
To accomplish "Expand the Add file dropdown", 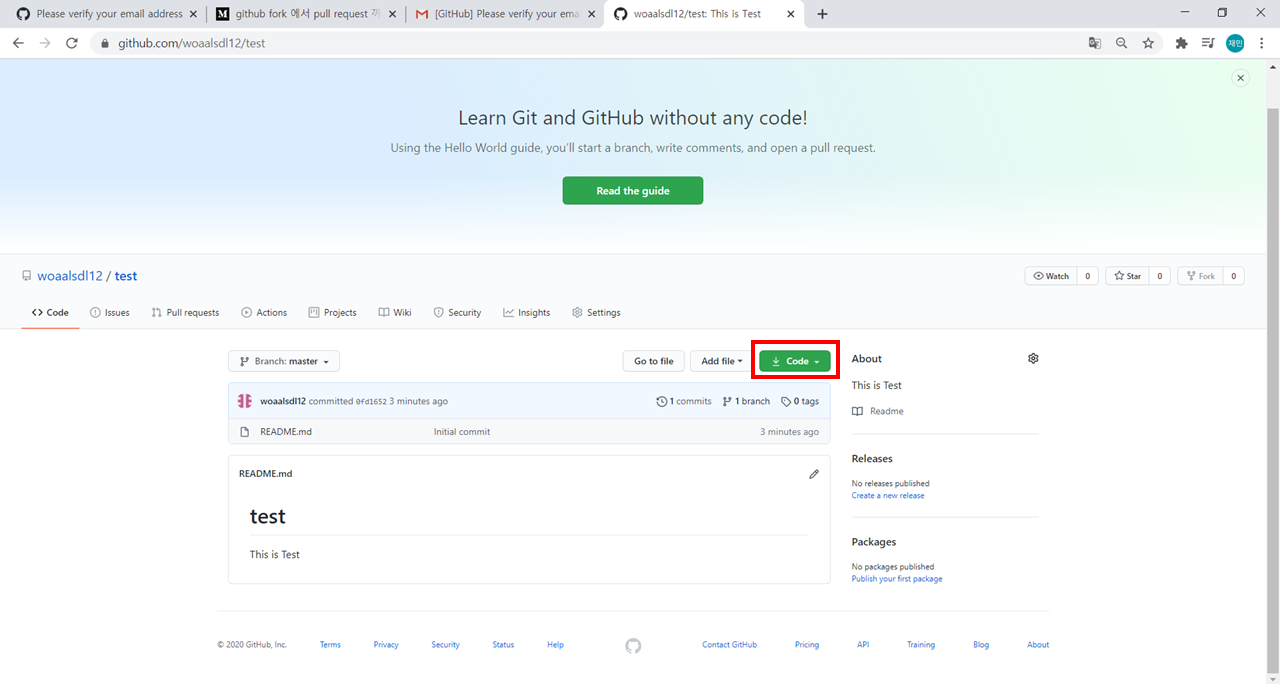I will [721, 361].
